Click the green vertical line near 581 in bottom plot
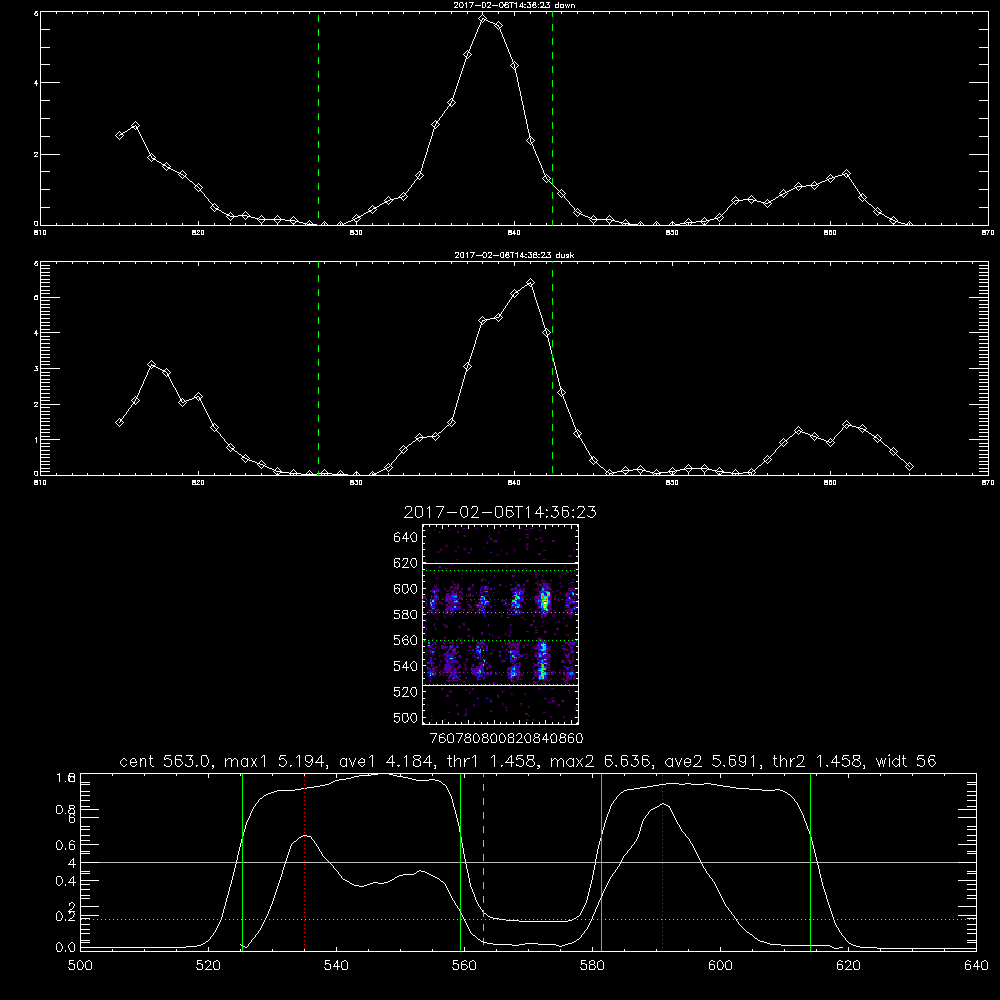 pos(601,862)
